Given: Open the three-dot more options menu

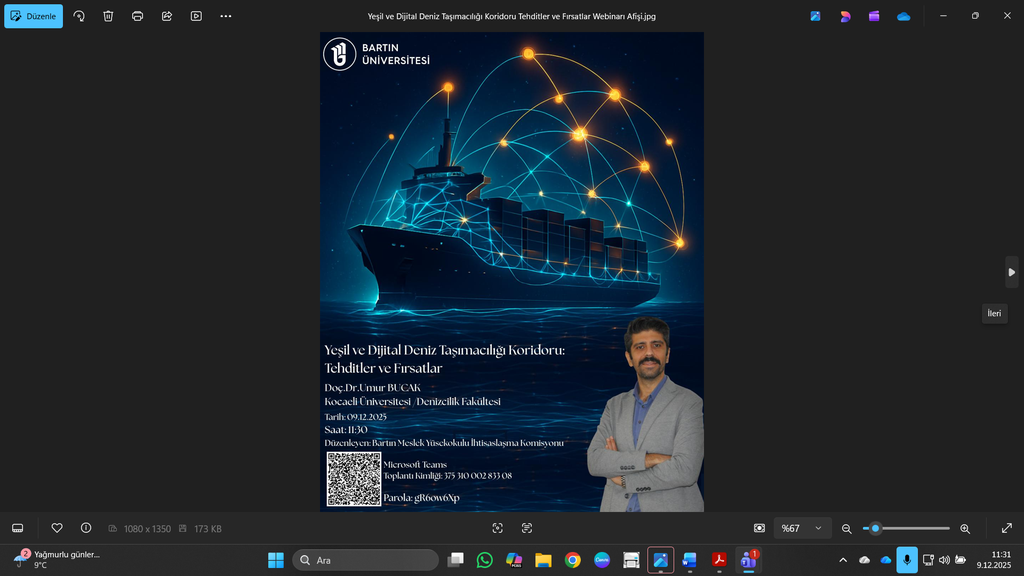Looking at the screenshot, I should 225,16.
